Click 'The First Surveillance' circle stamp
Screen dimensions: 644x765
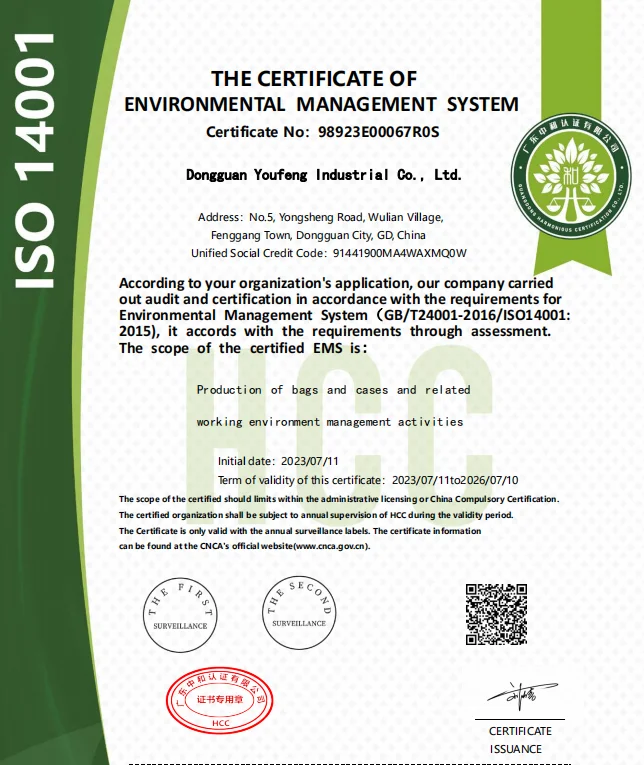(180, 615)
